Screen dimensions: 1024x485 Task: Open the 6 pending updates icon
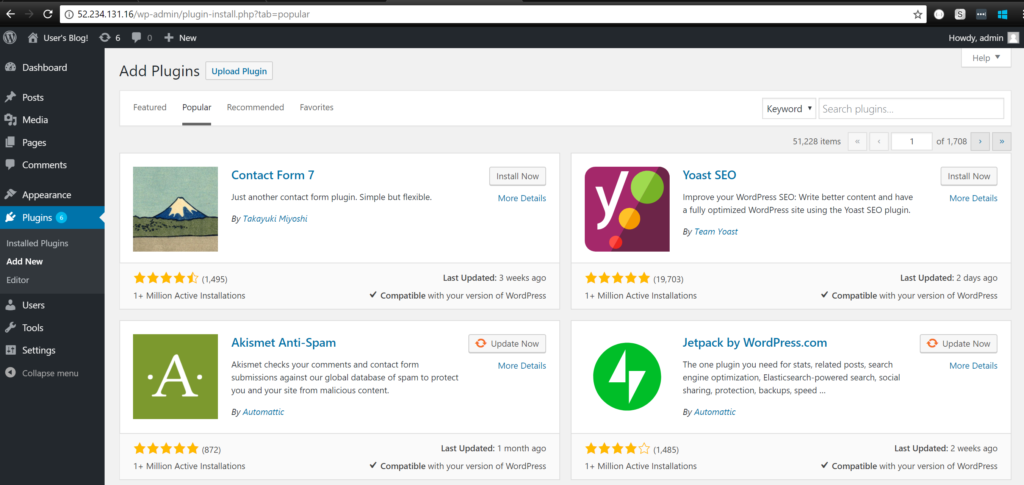click(x=110, y=38)
